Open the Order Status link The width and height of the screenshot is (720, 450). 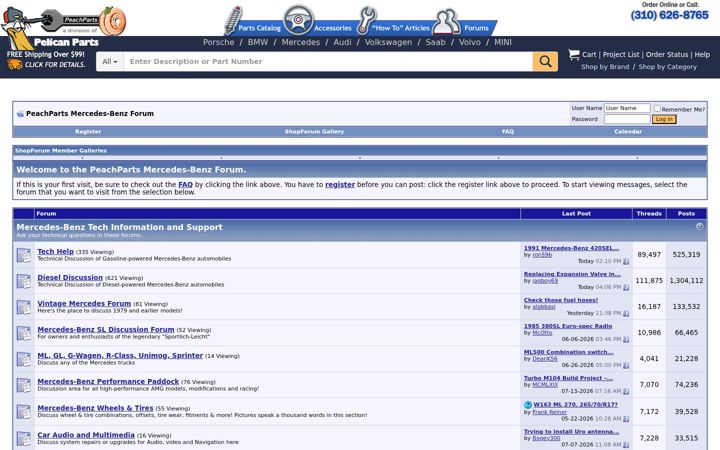click(x=667, y=55)
